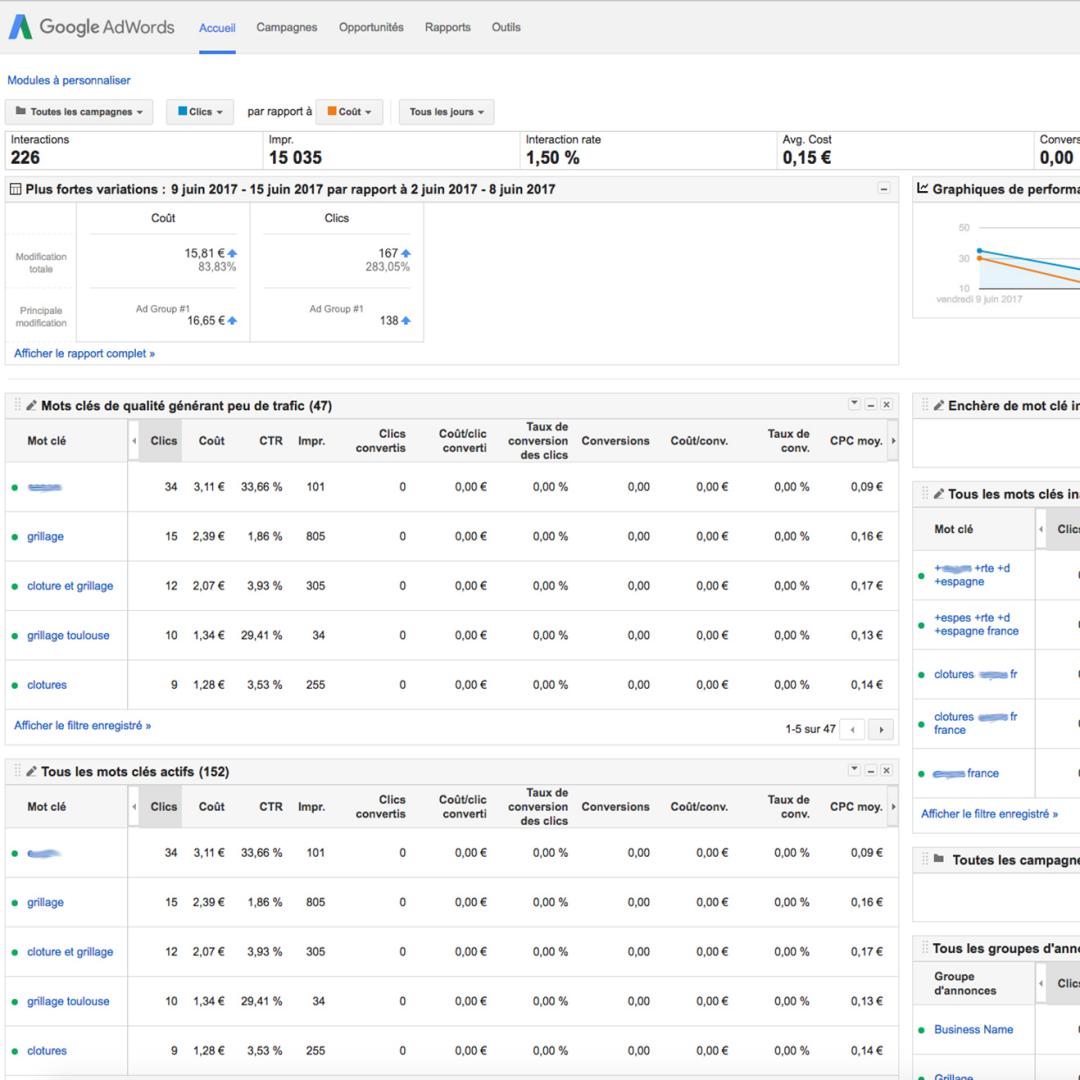
Task: Collapse the Tous les mots clés actifs module
Action: 871,771
